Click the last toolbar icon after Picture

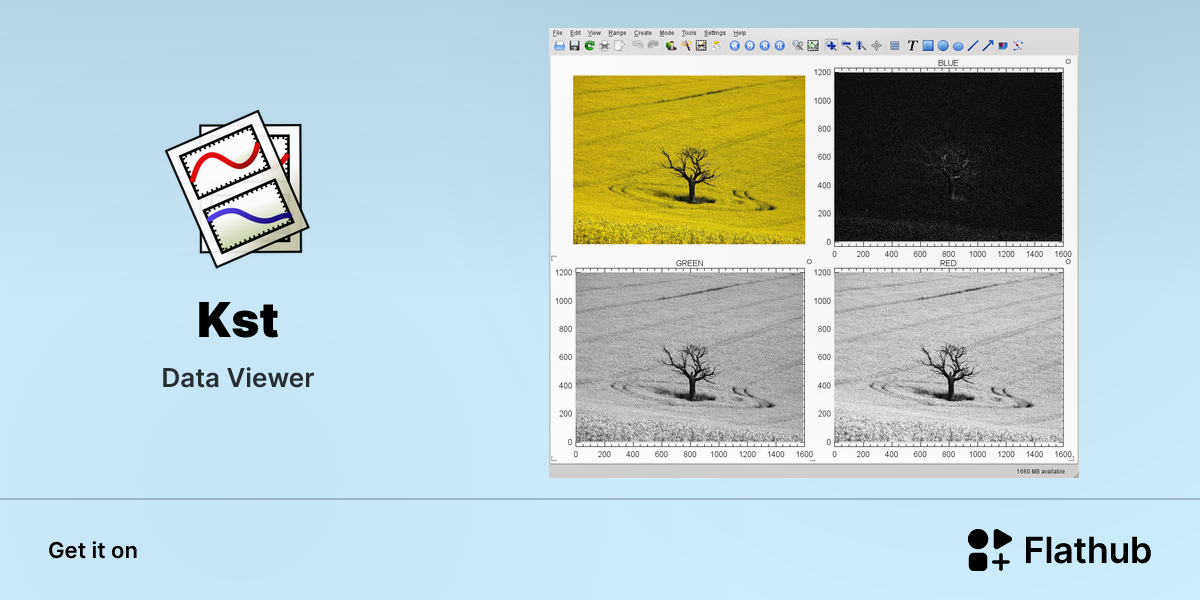[1018, 46]
